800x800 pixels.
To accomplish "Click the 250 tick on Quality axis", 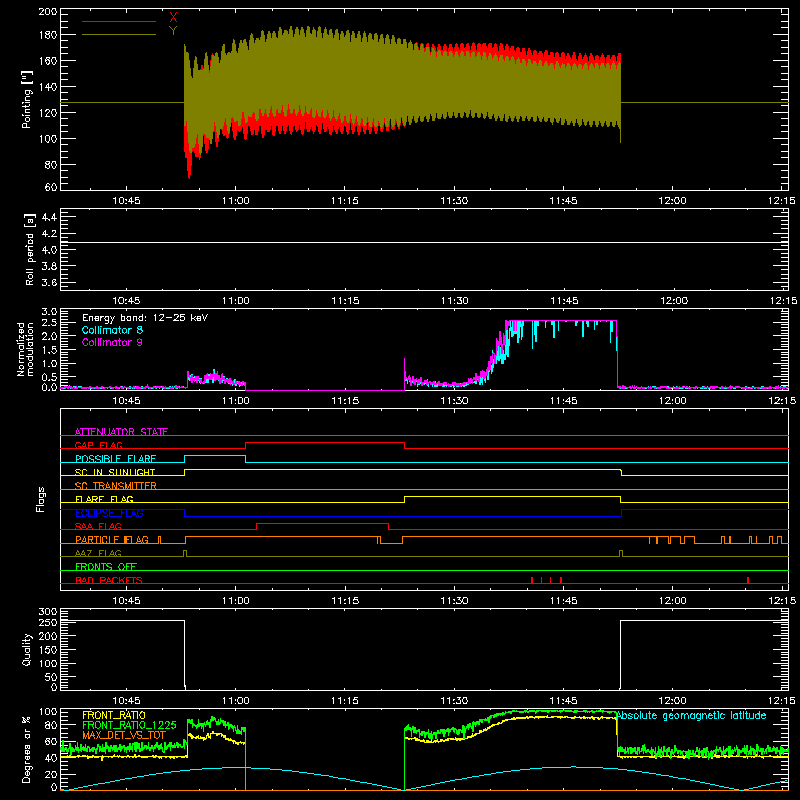I will pyautogui.click(x=48, y=622).
